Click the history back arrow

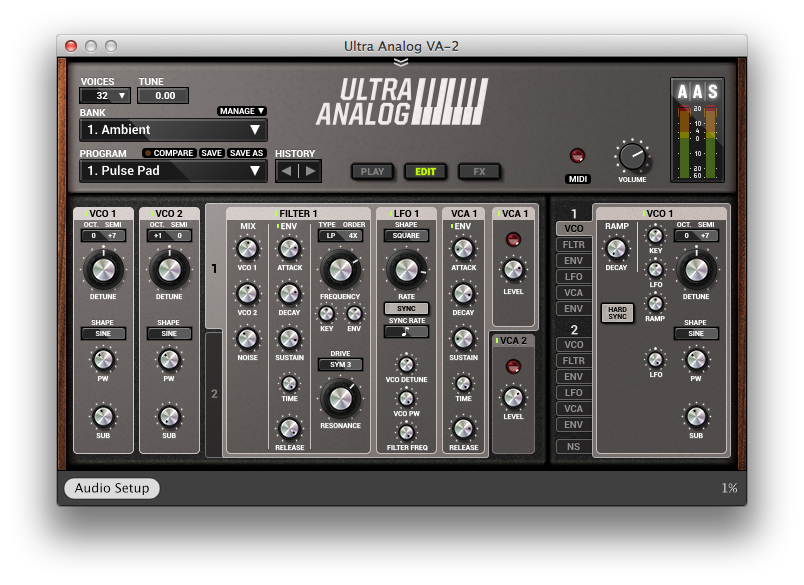coord(287,171)
